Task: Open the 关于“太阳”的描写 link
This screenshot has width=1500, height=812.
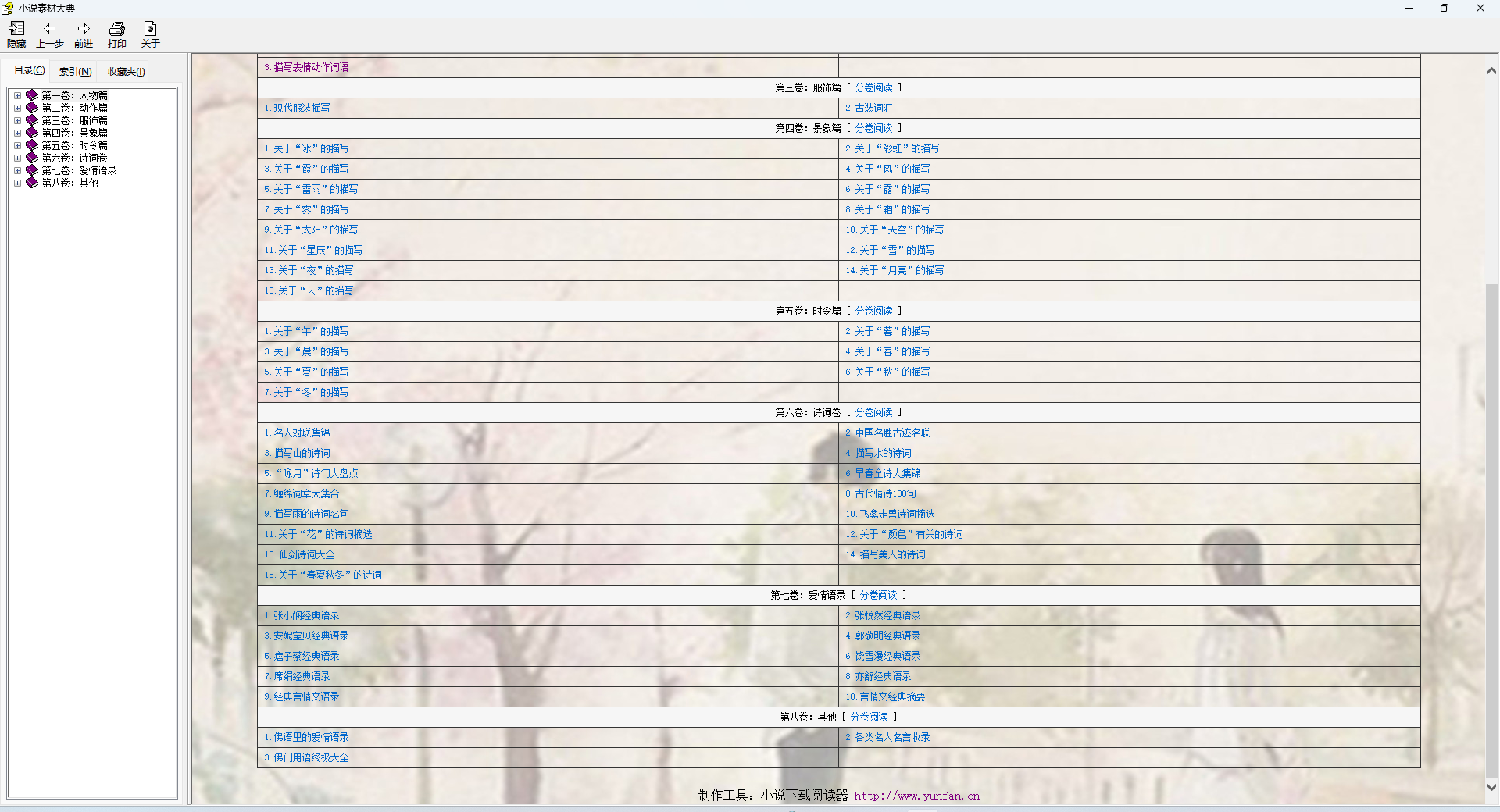Action: 316,230
